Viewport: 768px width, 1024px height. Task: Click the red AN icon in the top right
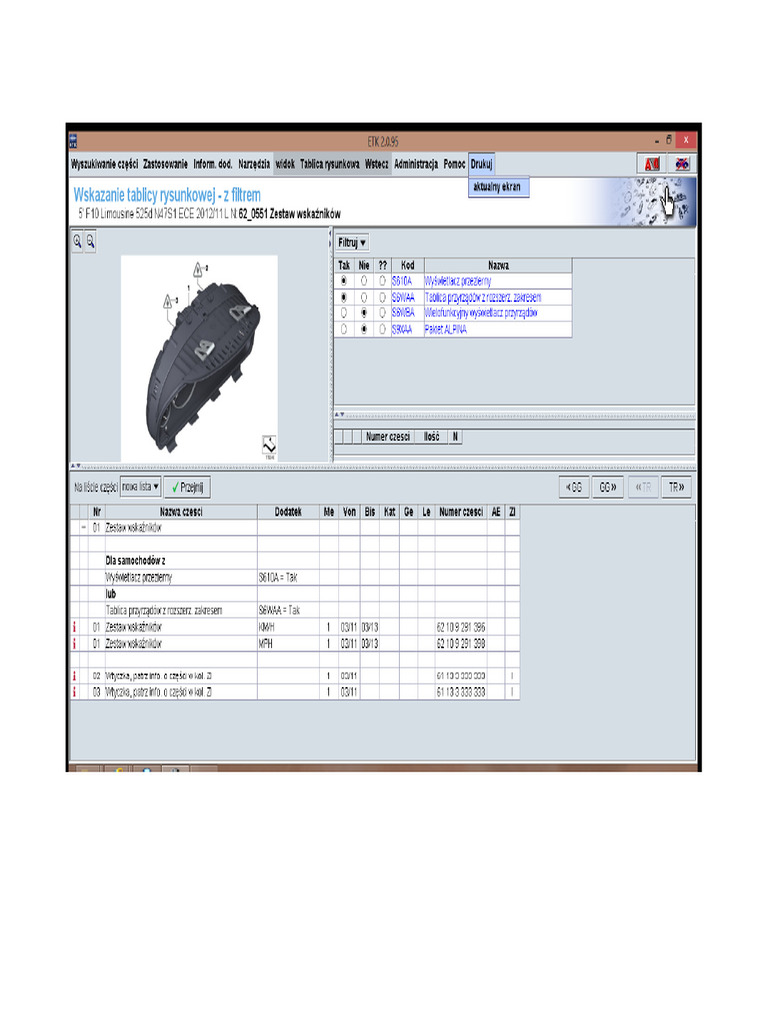coord(651,163)
